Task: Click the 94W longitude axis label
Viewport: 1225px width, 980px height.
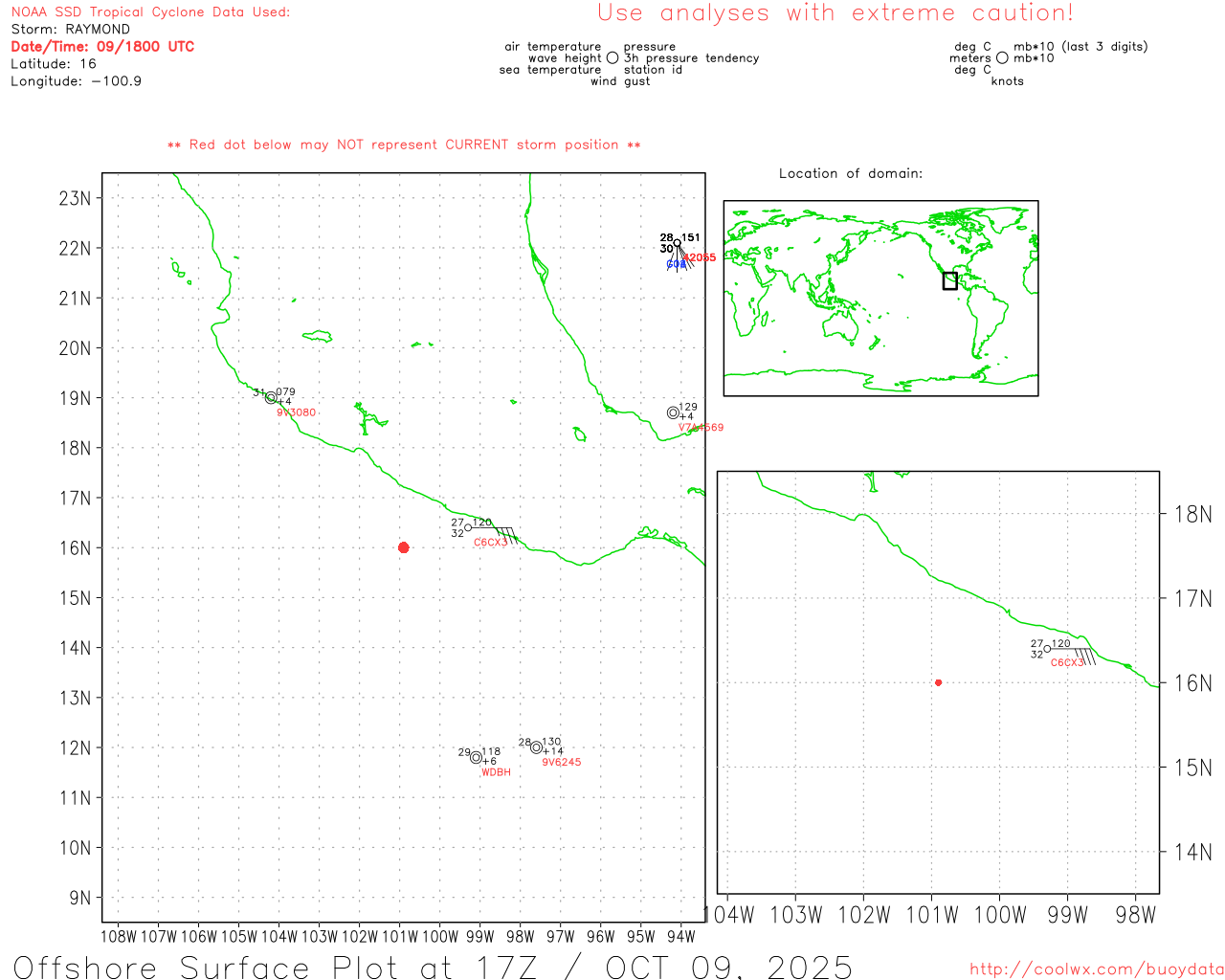Action: click(681, 936)
